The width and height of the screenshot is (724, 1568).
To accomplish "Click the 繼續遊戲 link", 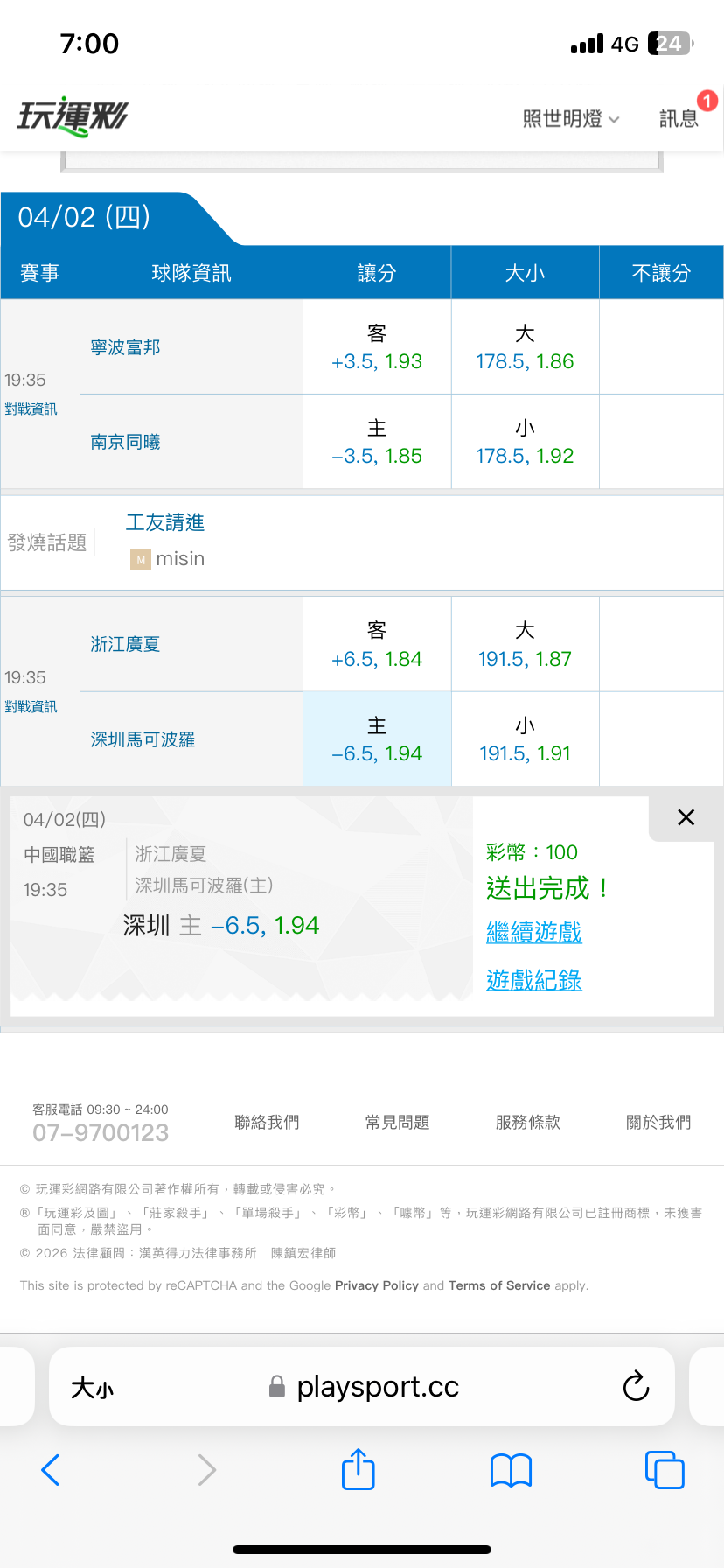I will click(533, 933).
